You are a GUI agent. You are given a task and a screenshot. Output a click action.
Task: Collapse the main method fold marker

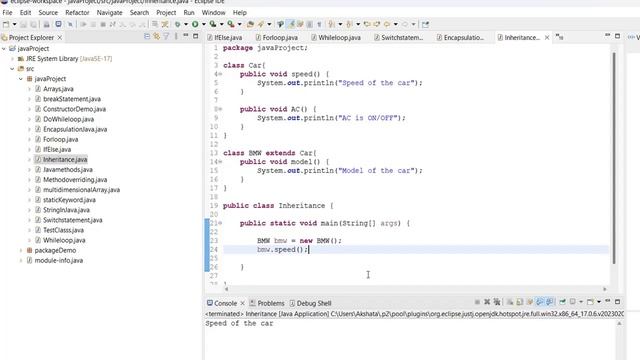click(x=220, y=223)
